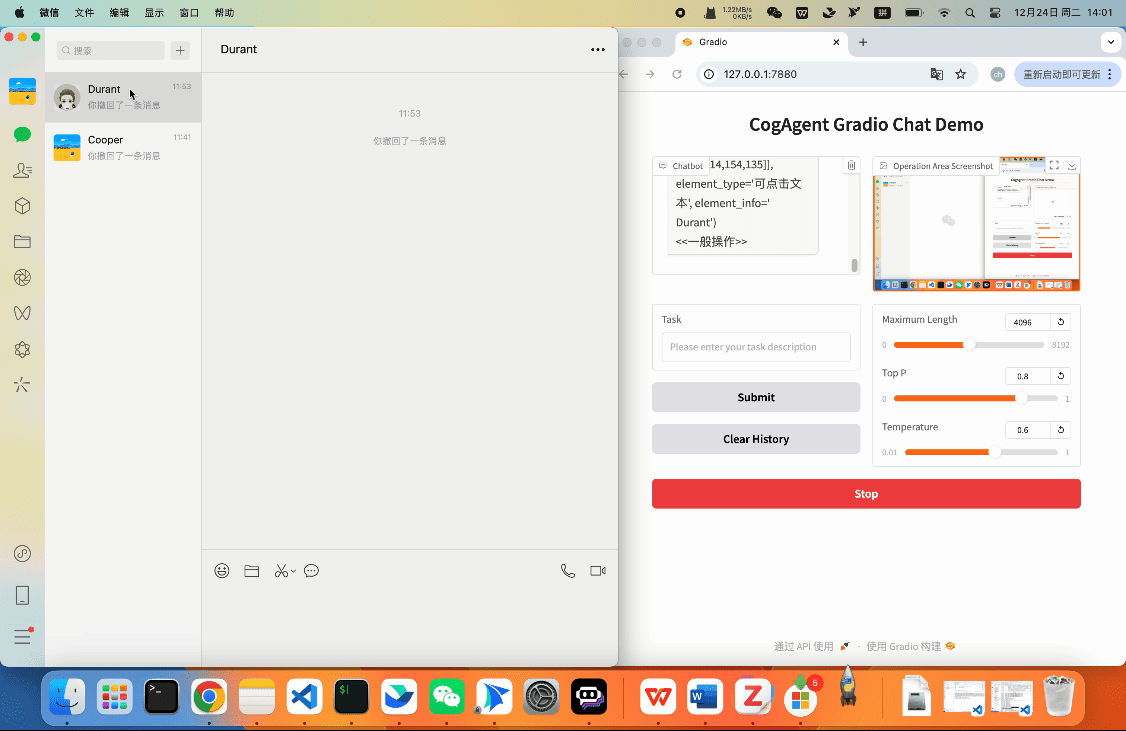Open Chrome tab search dropdown arrow
The height and width of the screenshot is (731, 1126).
1110,42
